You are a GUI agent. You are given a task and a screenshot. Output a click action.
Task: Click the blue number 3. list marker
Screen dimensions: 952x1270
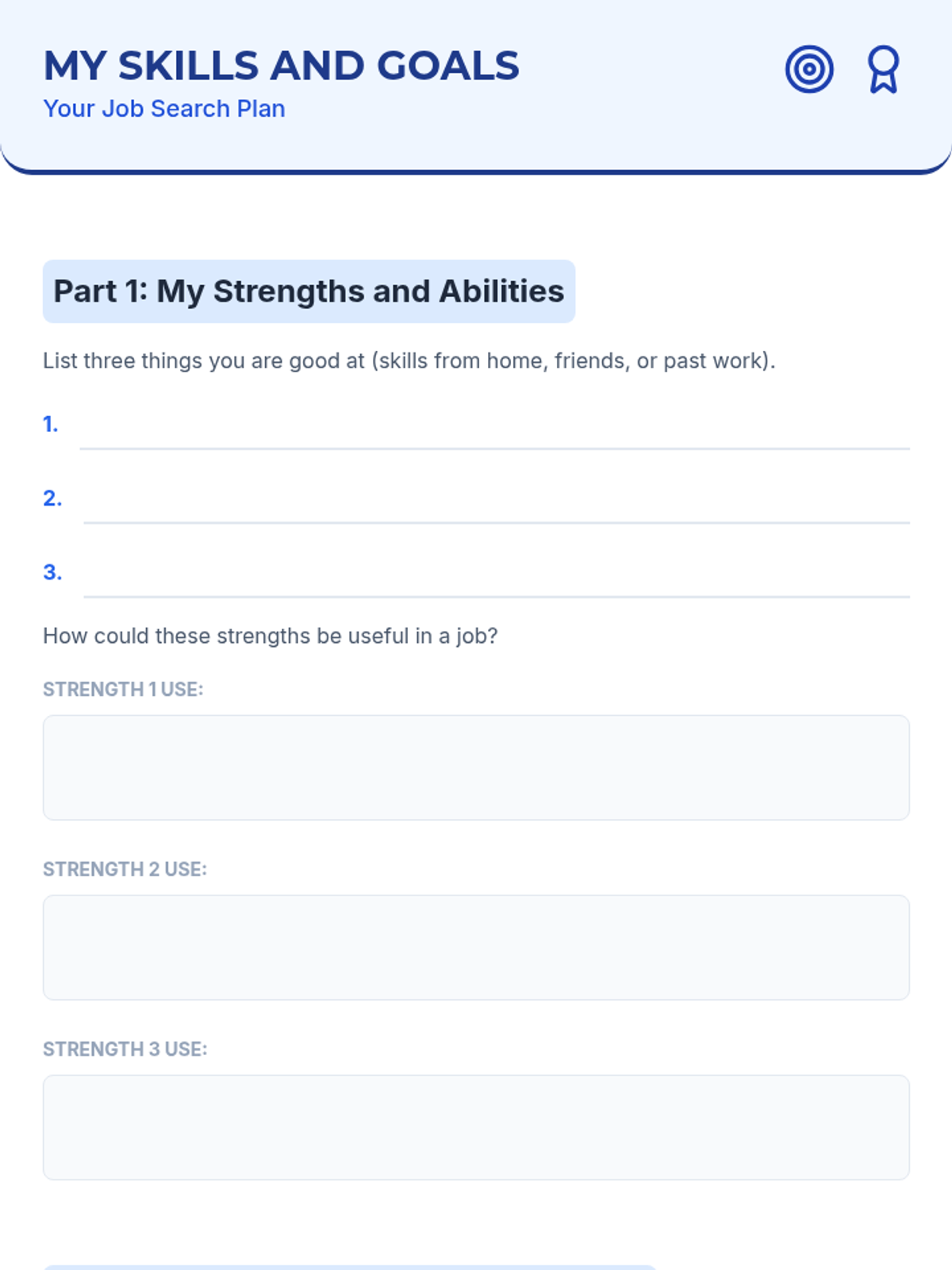pos(52,572)
